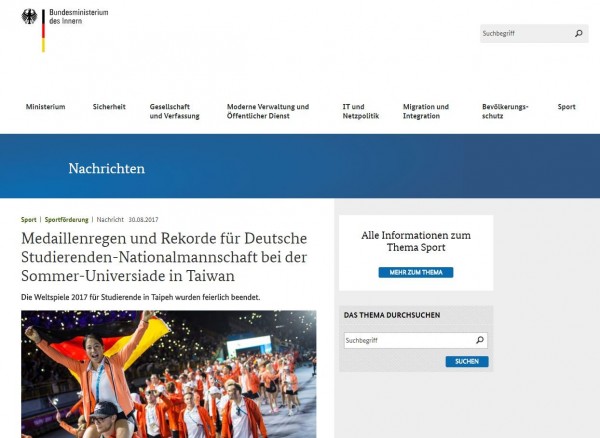Open IT und Netzpolitik menu
This screenshot has height=438, width=600.
click(360, 111)
